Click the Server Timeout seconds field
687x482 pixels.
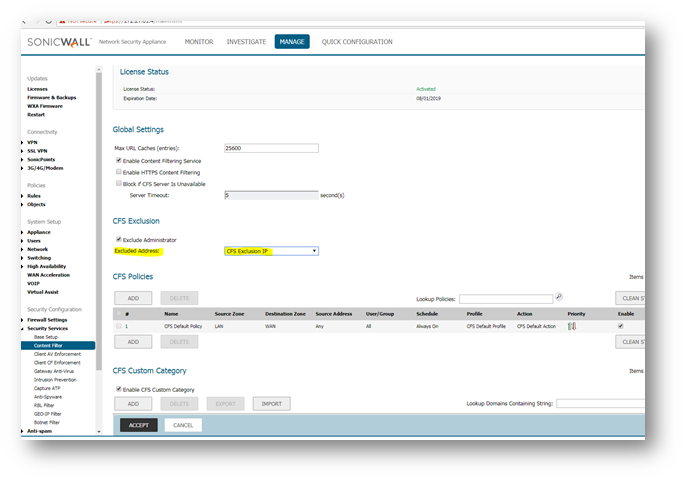coord(271,195)
